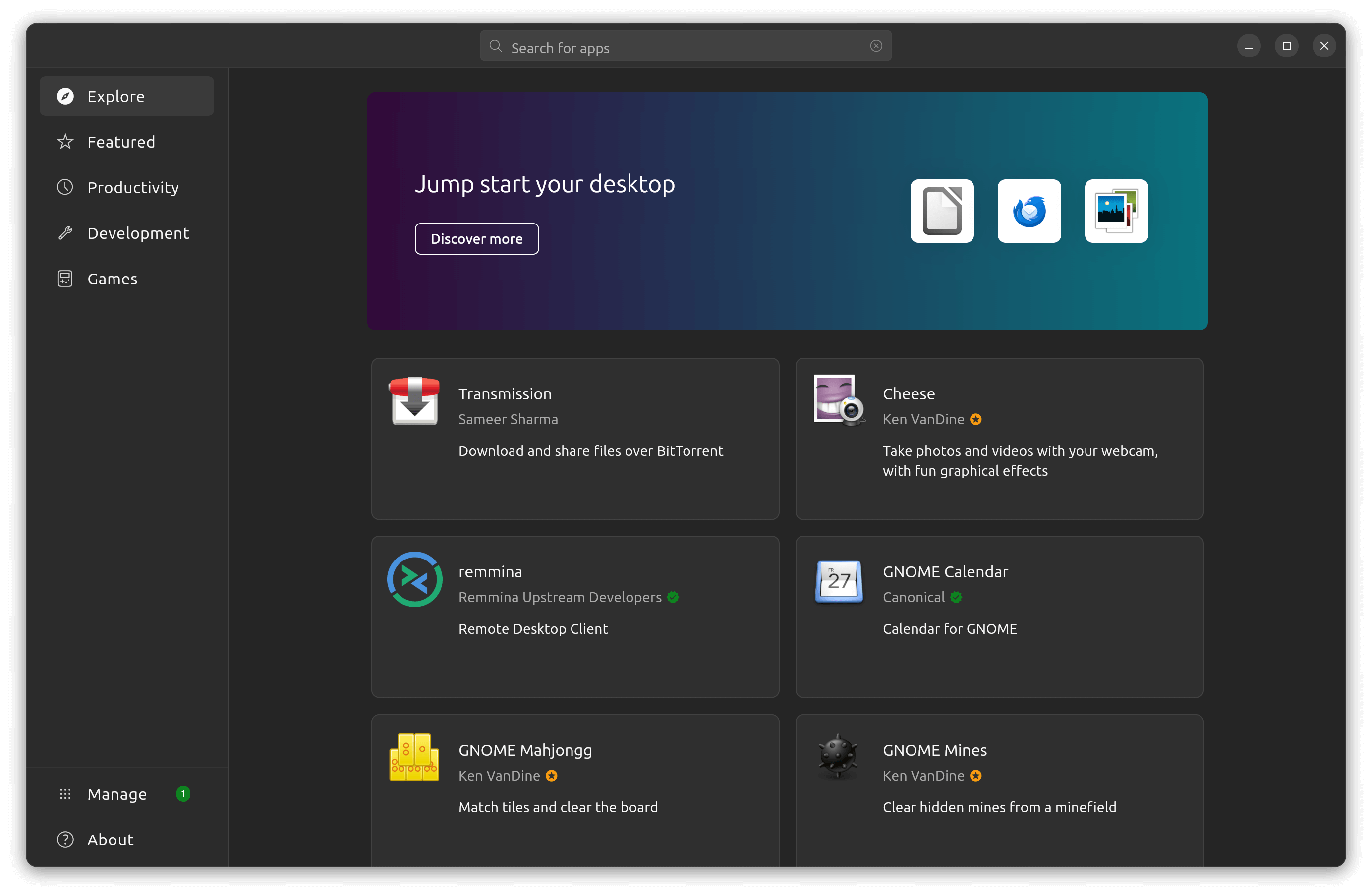Image resolution: width=1372 pixels, height=896 pixels.
Task: Click the GNOME Mines naval mine icon
Action: pyautogui.click(x=838, y=757)
